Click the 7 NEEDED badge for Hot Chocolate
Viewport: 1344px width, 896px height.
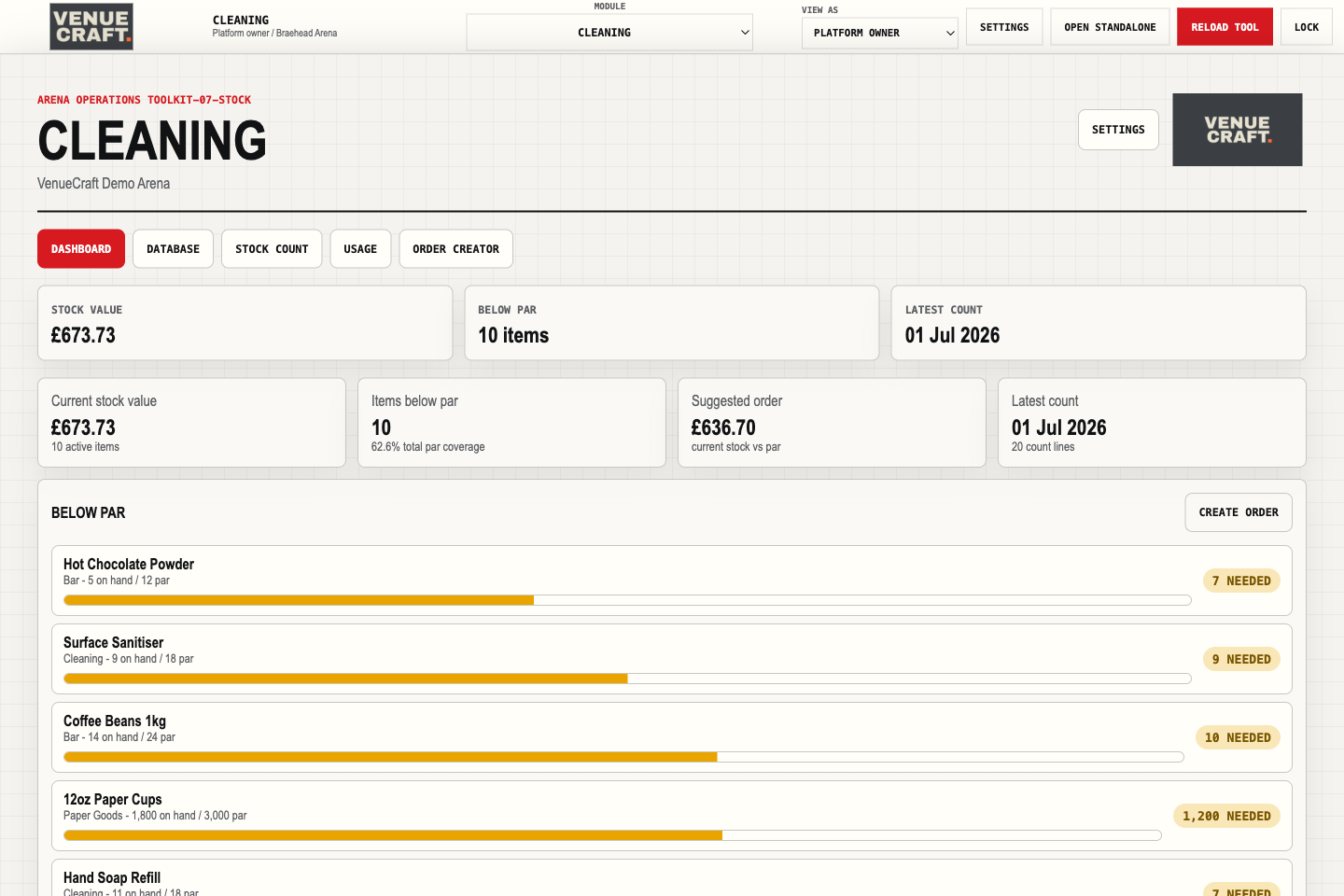point(1241,581)
